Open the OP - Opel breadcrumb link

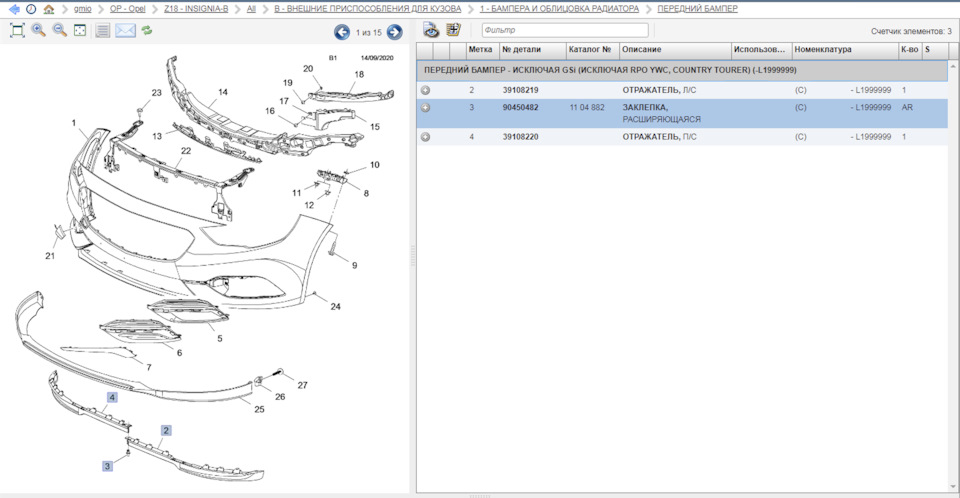[x=133, y=9]
